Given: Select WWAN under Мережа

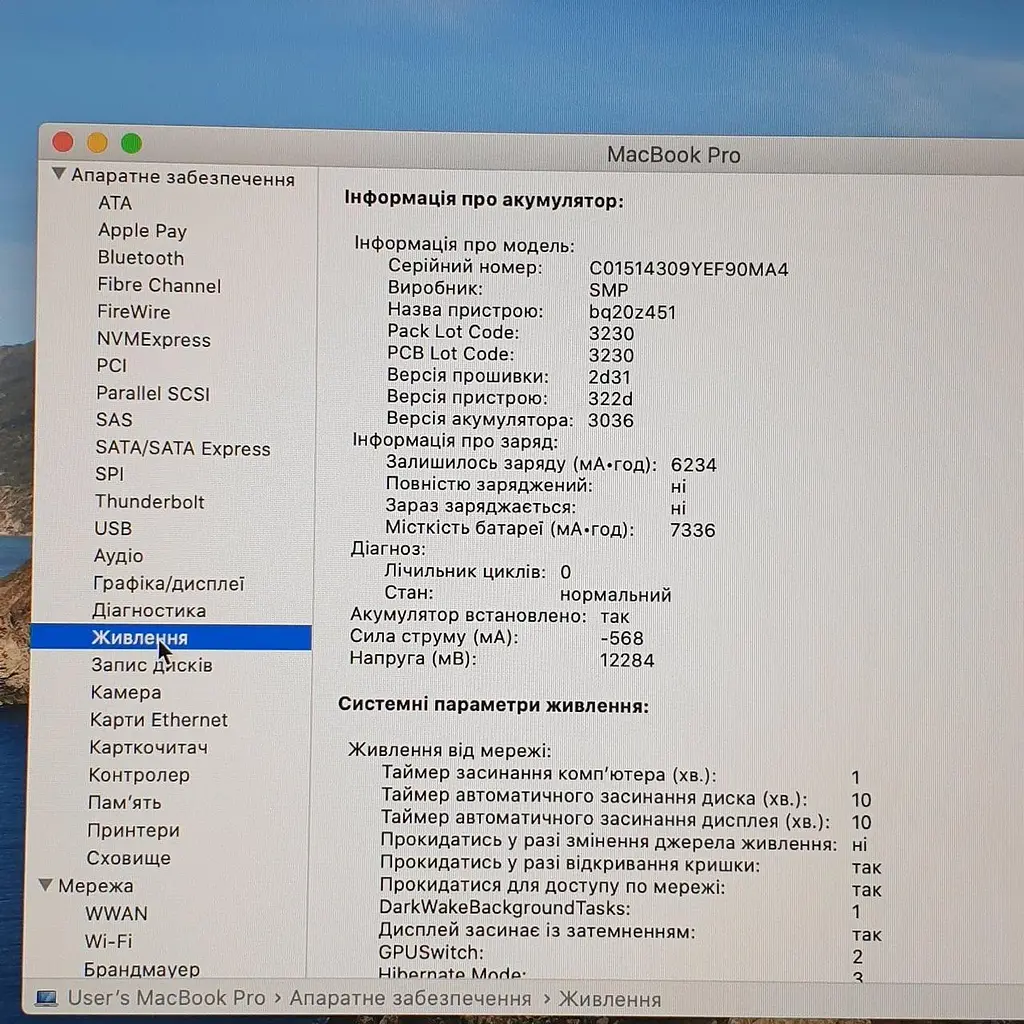Looking at the screenshot, I should [x=116, y=914].
